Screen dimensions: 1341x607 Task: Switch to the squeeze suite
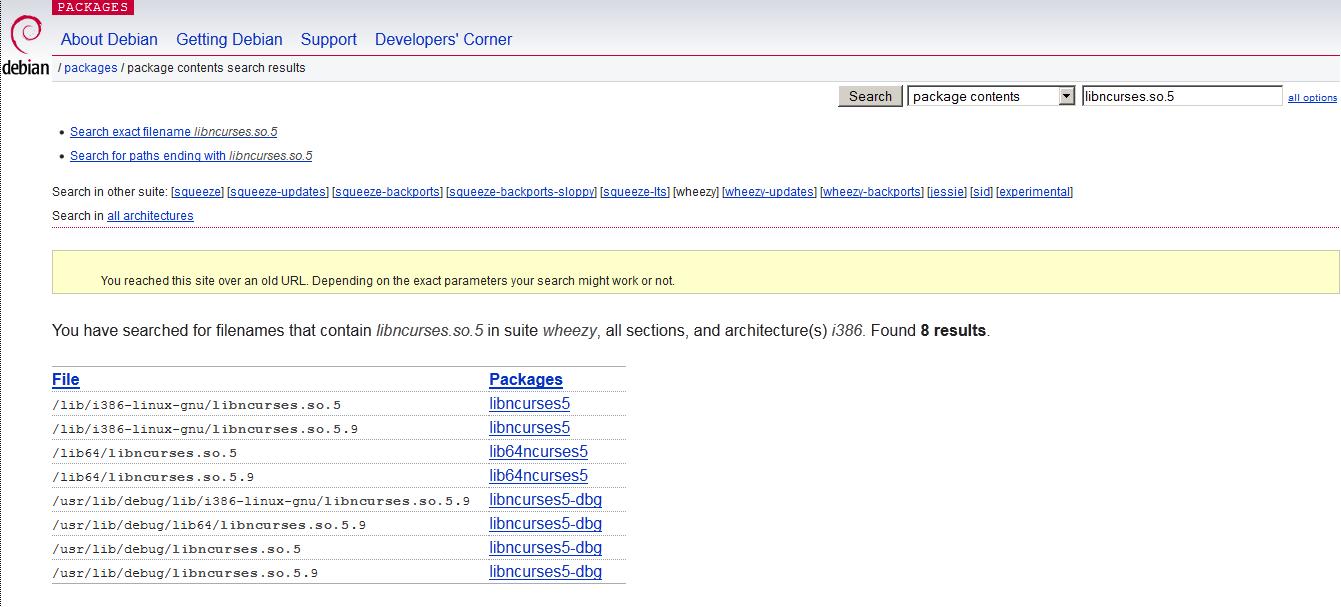197,192
